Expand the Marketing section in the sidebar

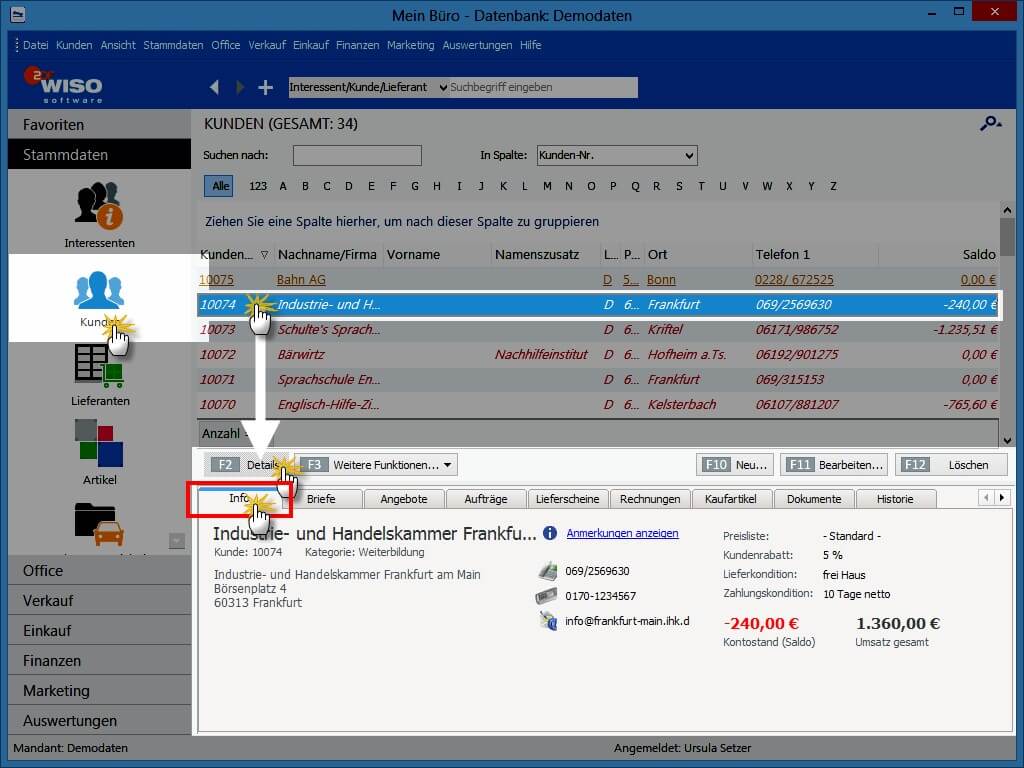pyautogui.click(x=100, y=690)
